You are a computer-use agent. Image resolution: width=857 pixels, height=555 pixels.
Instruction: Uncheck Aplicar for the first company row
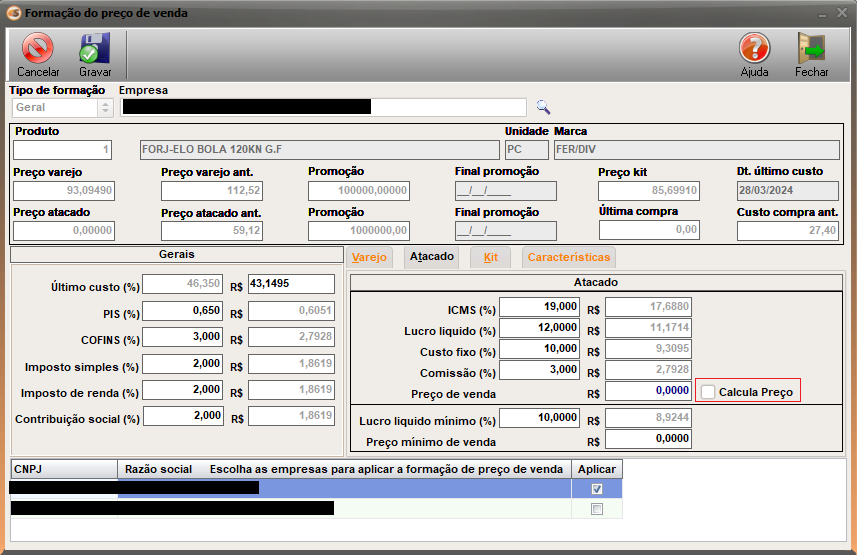(597, 489)
